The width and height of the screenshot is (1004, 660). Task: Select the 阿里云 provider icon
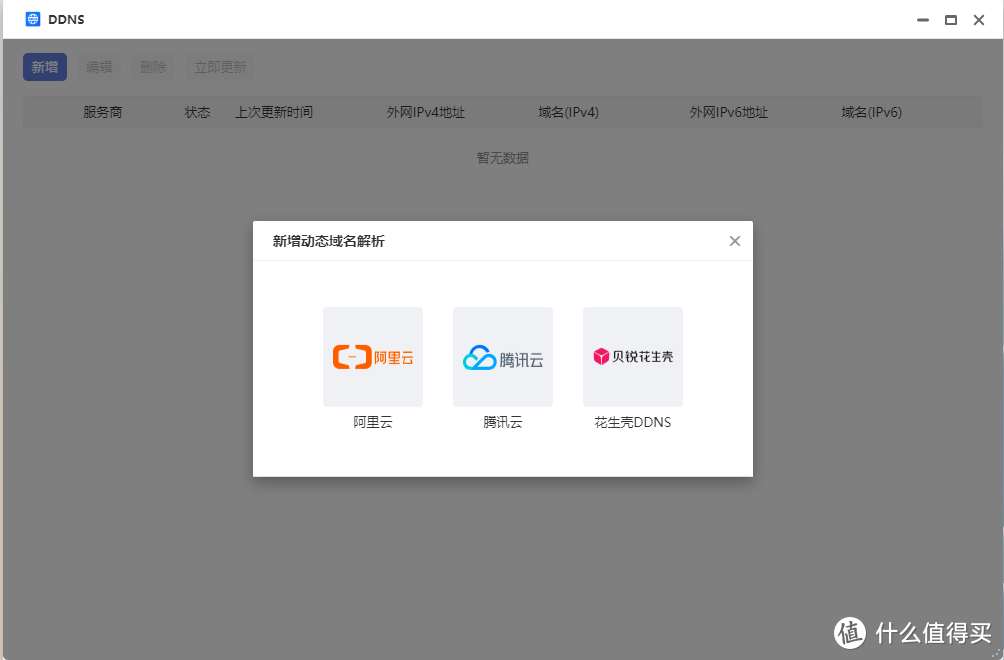coord(372,356)
